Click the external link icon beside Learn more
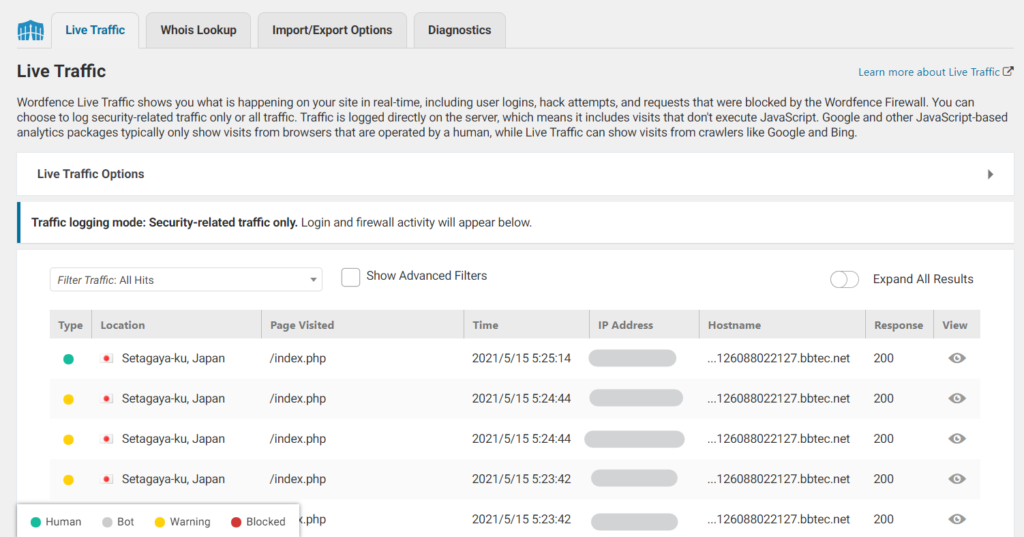Screen dimensions: 1024x537 (1008, 71)
